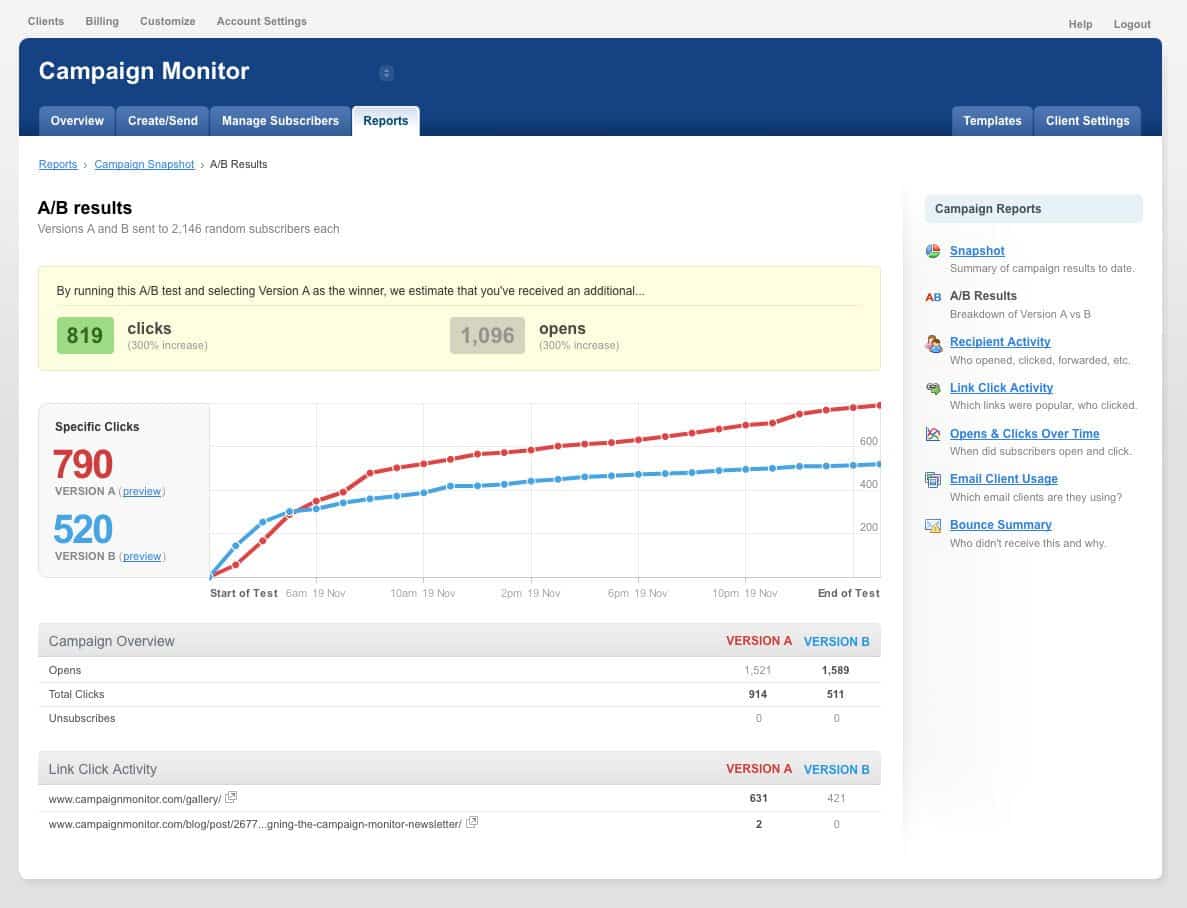
Task: Click the Link Click Activity table header title
Action: (102, 769)
